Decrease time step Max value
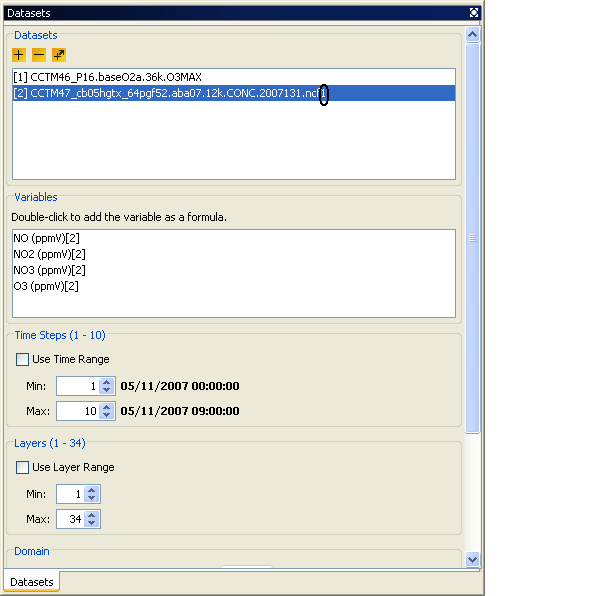Screen dimensions: 593x596 107,415
